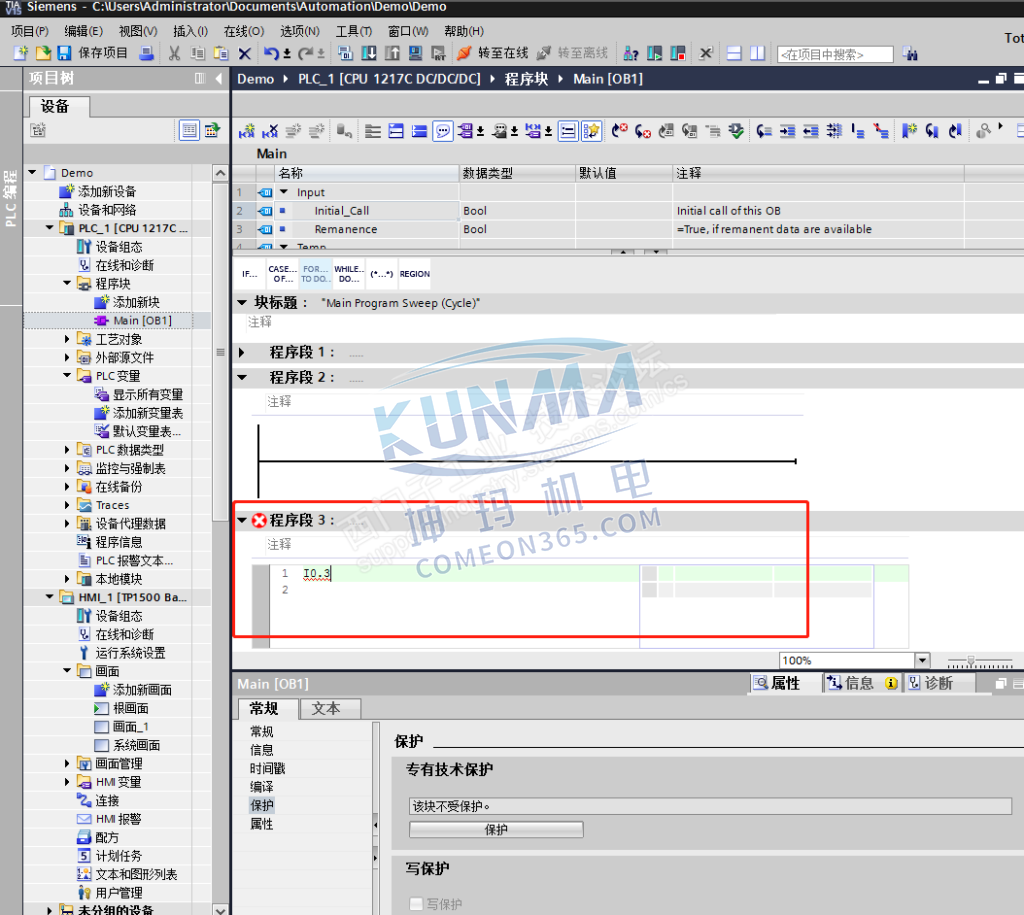This screenshot has width=1024, height=915.
Task: Collapse the PLC 变量 folder
Action: coord(67,376)
